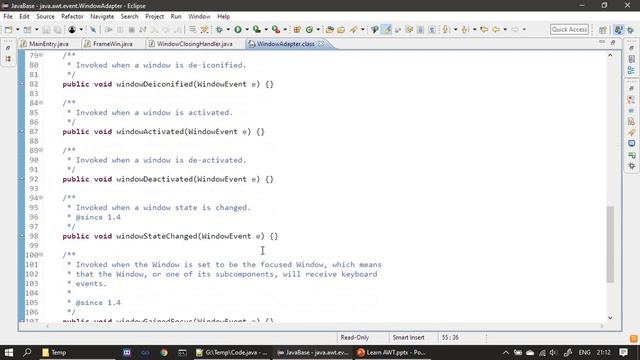Open the Next Annotation dropdown arrow

tap(455, 29)
